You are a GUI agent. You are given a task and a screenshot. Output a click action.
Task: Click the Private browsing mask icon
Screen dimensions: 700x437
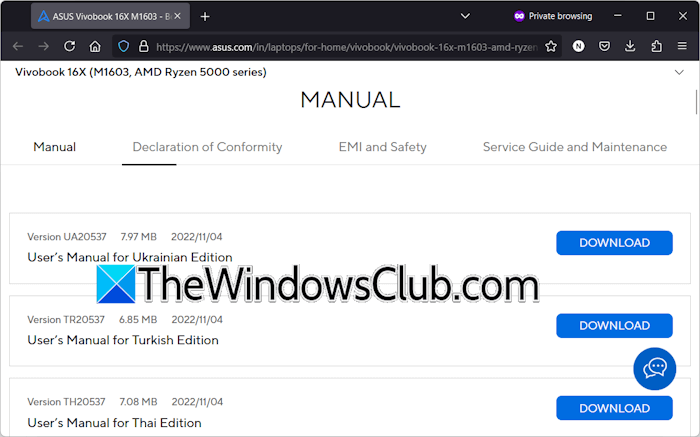click(x=519, y=16)
